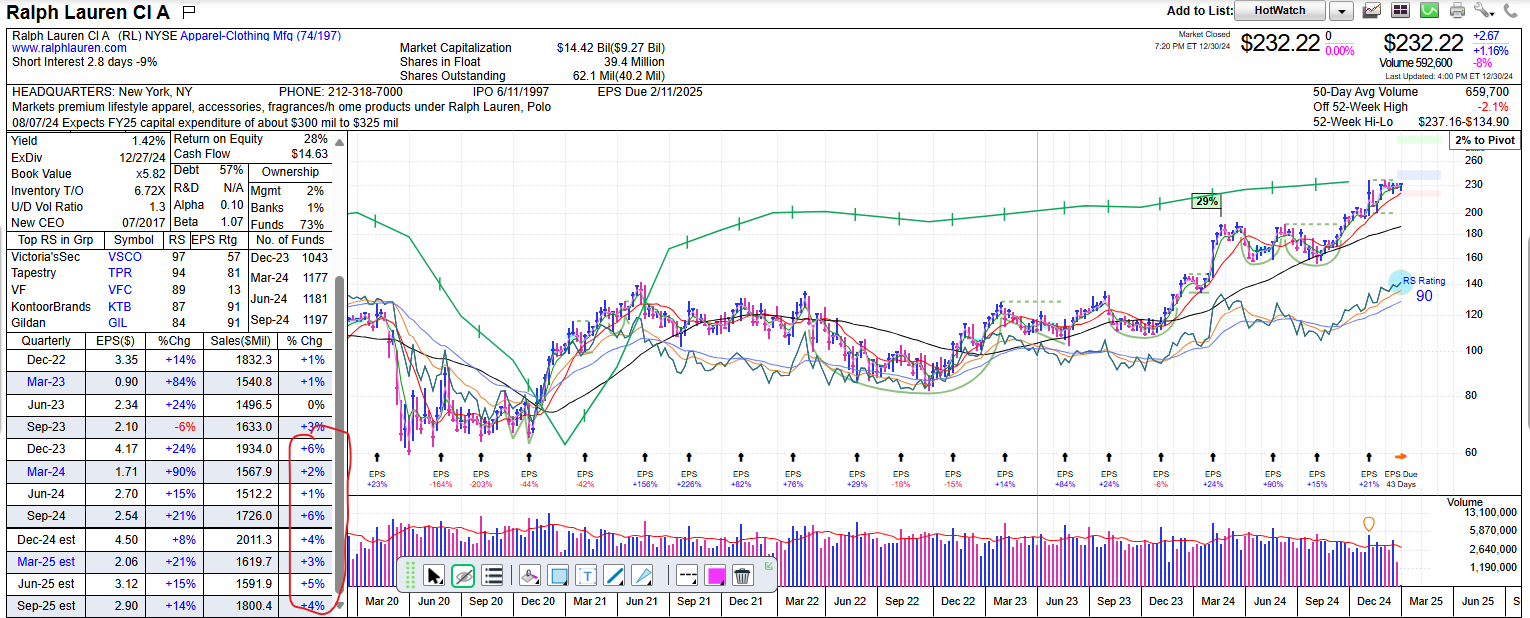This screenshot has width=1530, height=618.
Task: Visit the www.ralphlauren.com link
Action: point(69,48)
